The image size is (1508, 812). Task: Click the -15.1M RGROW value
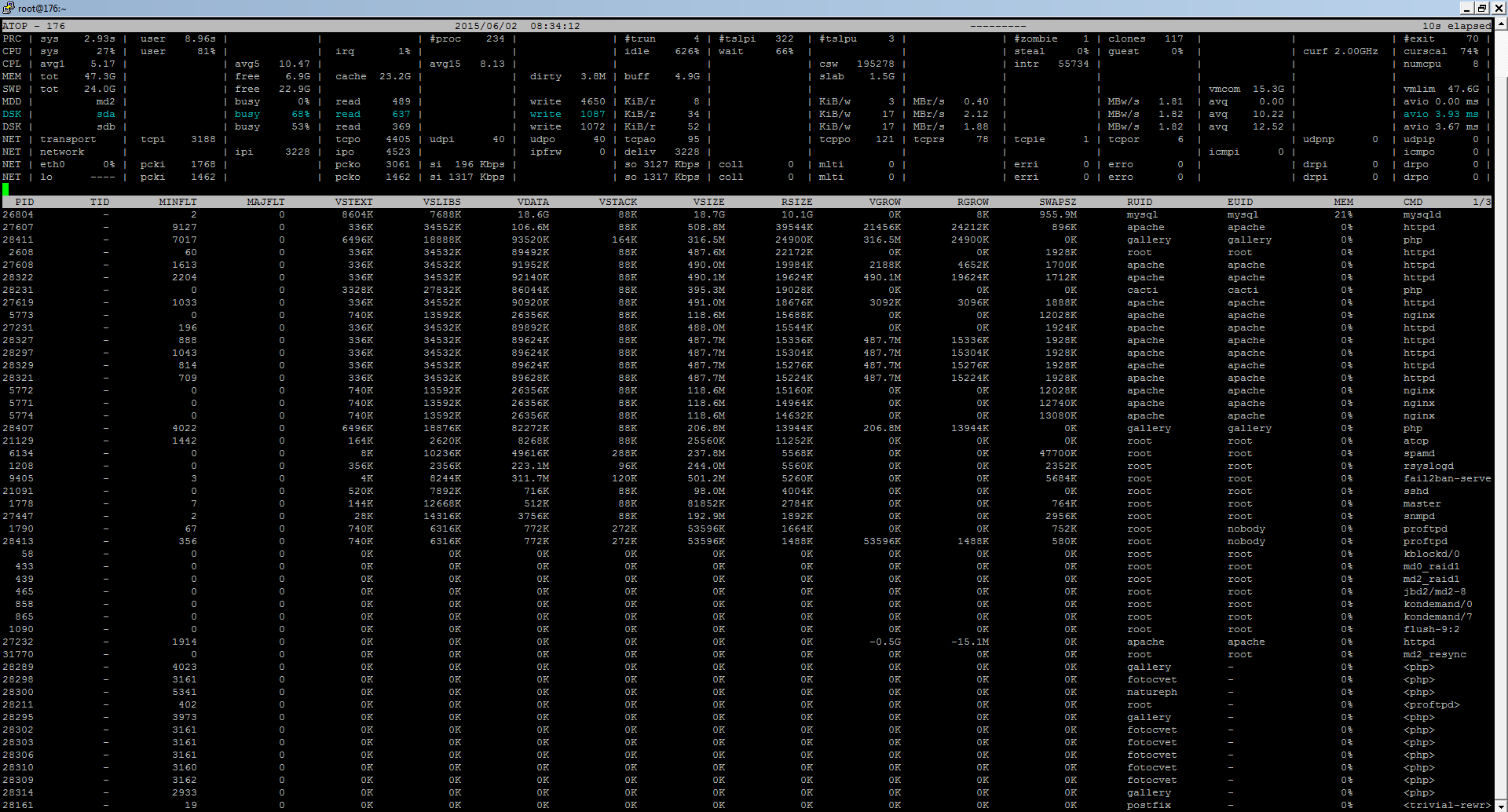(970, 642)
